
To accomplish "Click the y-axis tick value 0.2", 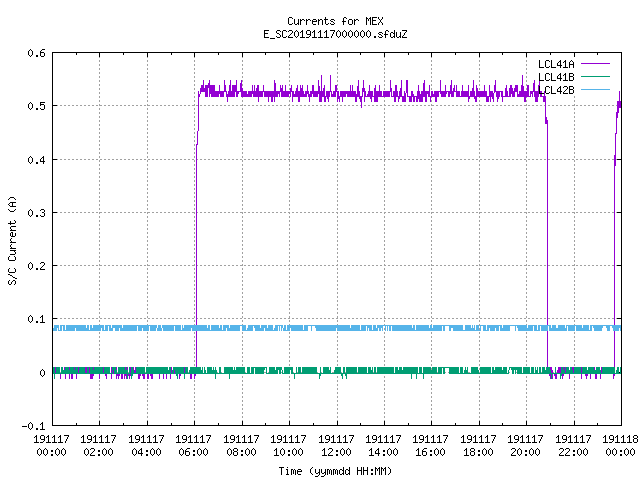I will point(36,266).
